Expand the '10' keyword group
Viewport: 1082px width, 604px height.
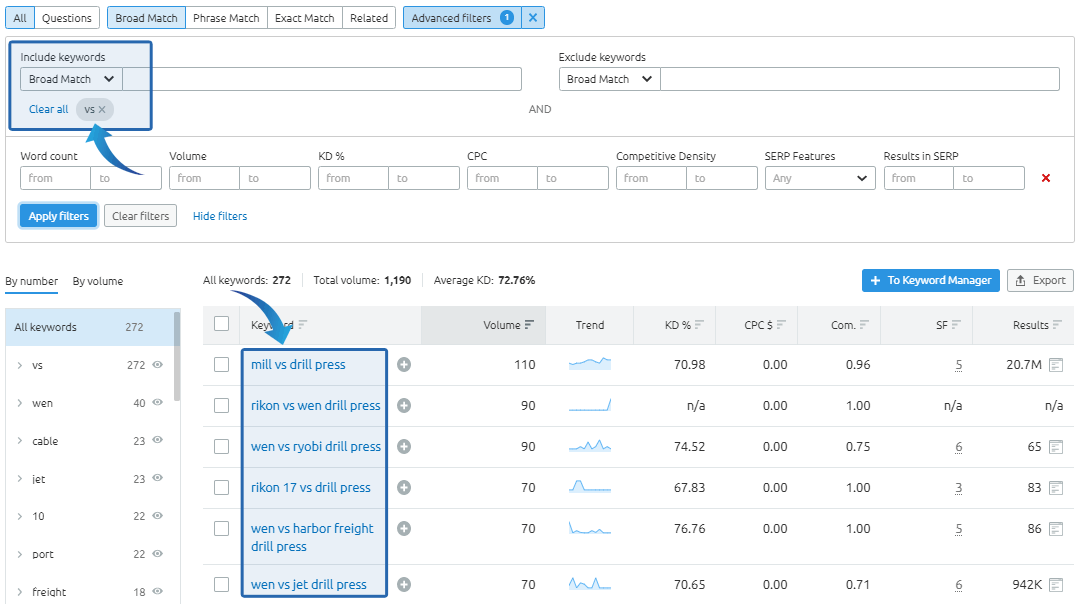point(19,516)
